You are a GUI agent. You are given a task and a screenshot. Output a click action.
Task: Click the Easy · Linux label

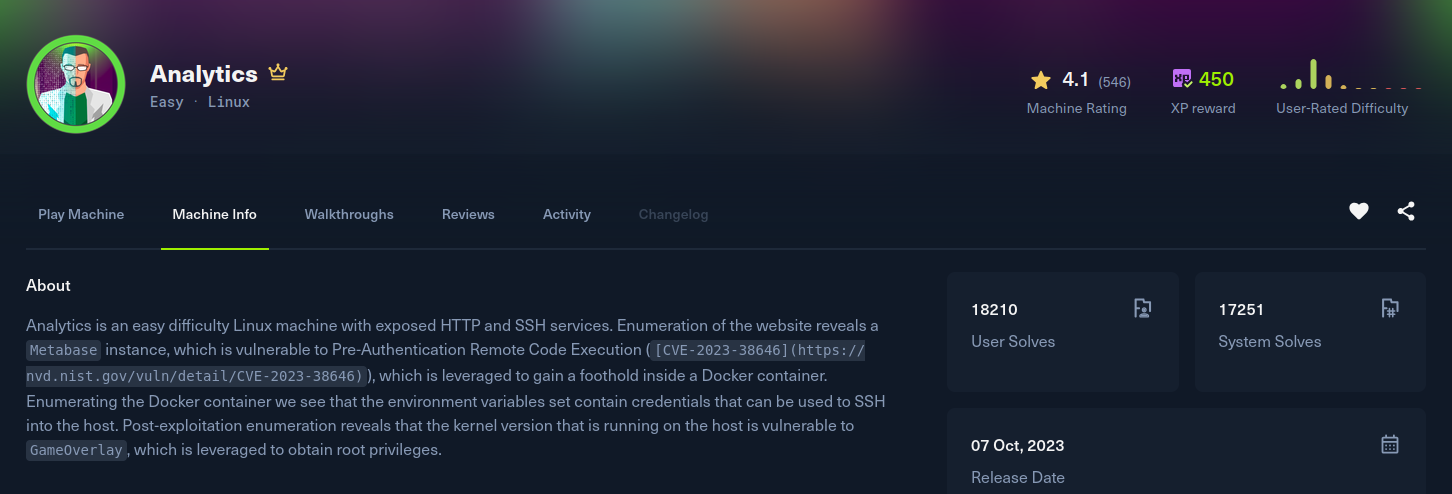[x=200, y=102]
